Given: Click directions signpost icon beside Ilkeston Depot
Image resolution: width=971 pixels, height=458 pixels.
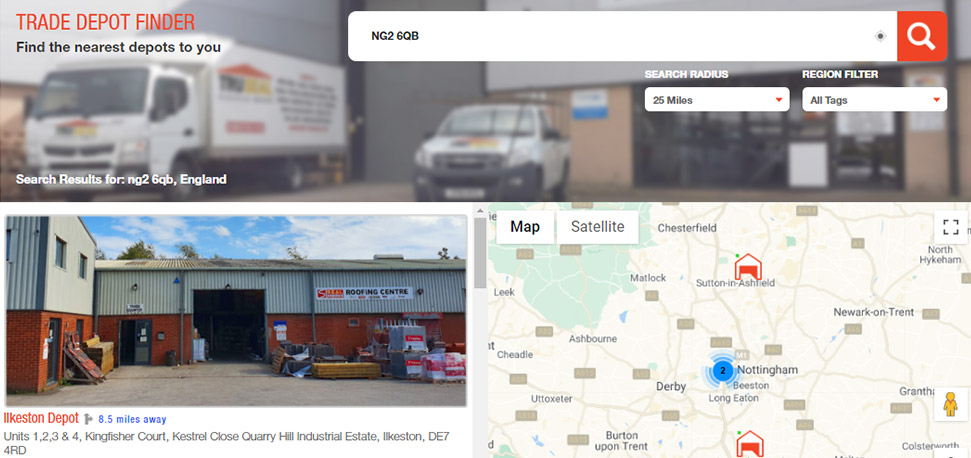Looking at the screenshot, I should tap(88, 419).
